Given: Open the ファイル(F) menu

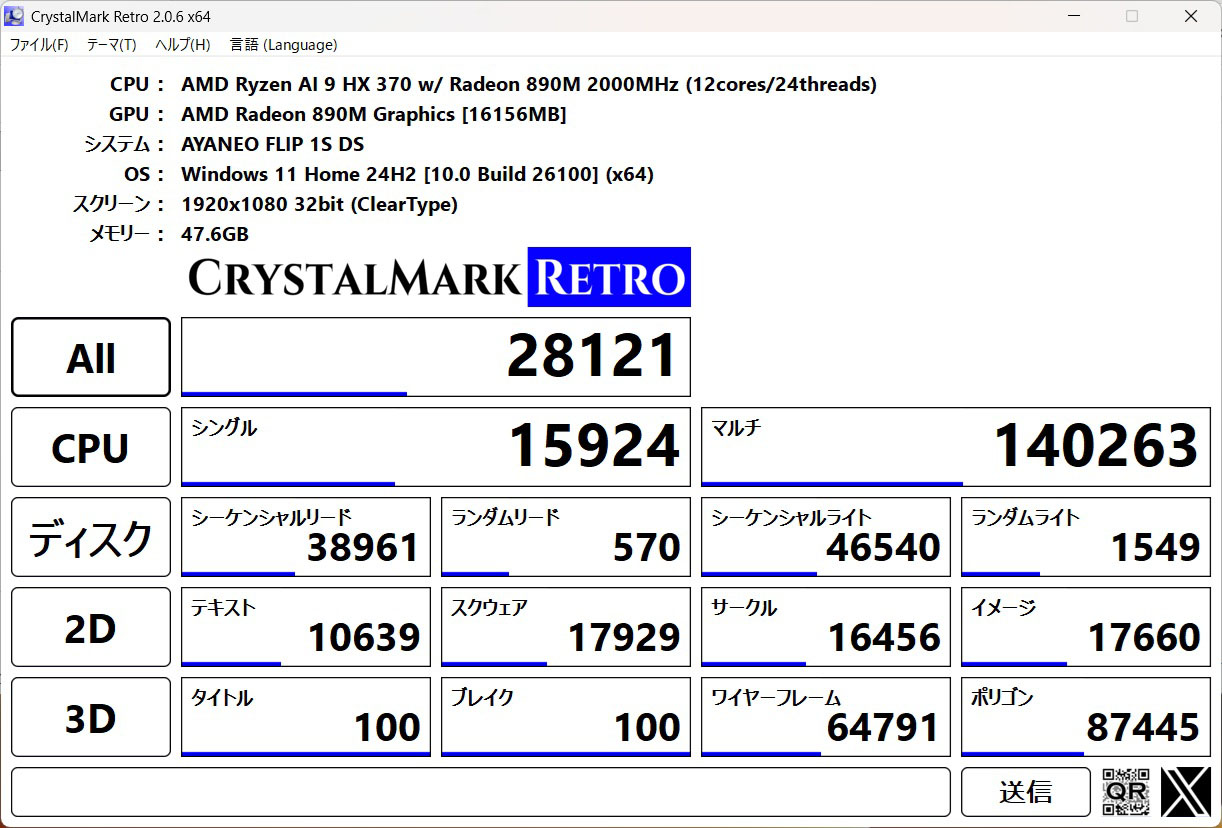Looking at the screenshot, I should click(39, 45).
